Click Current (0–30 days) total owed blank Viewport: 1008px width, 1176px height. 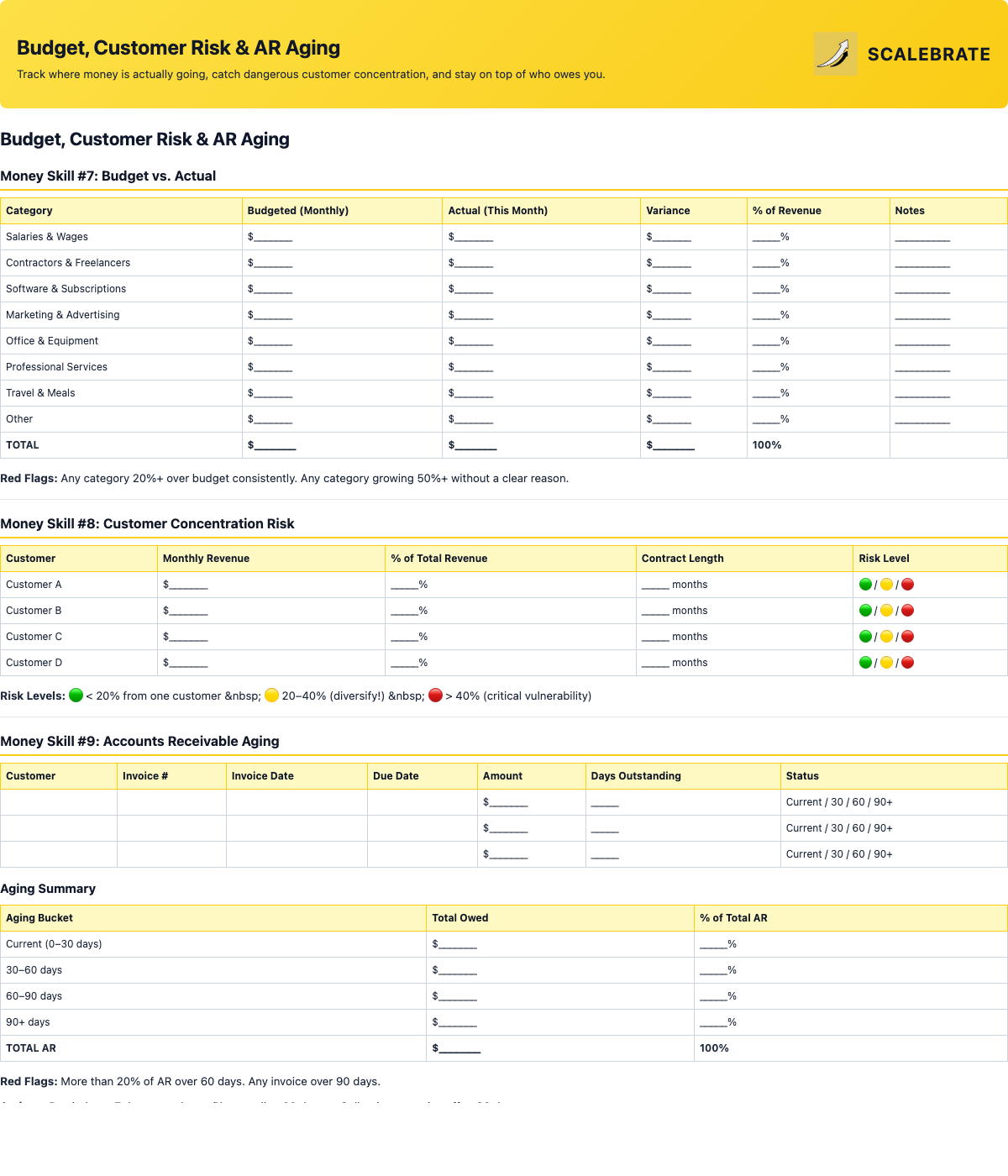454,944
